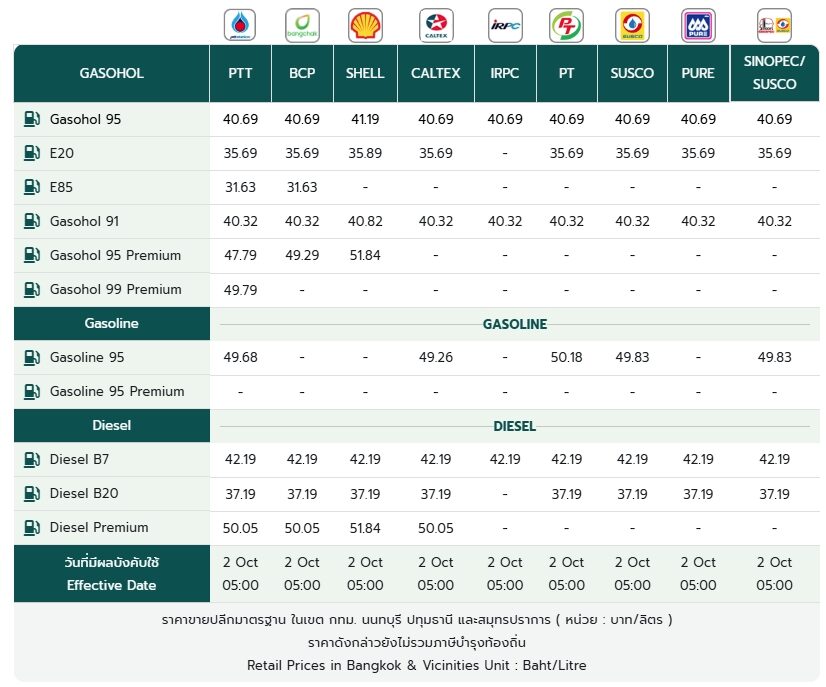This screenshot has width=826, height=687.
Task: Click the fuel pump icon beside E20
Action: (32, 153)
